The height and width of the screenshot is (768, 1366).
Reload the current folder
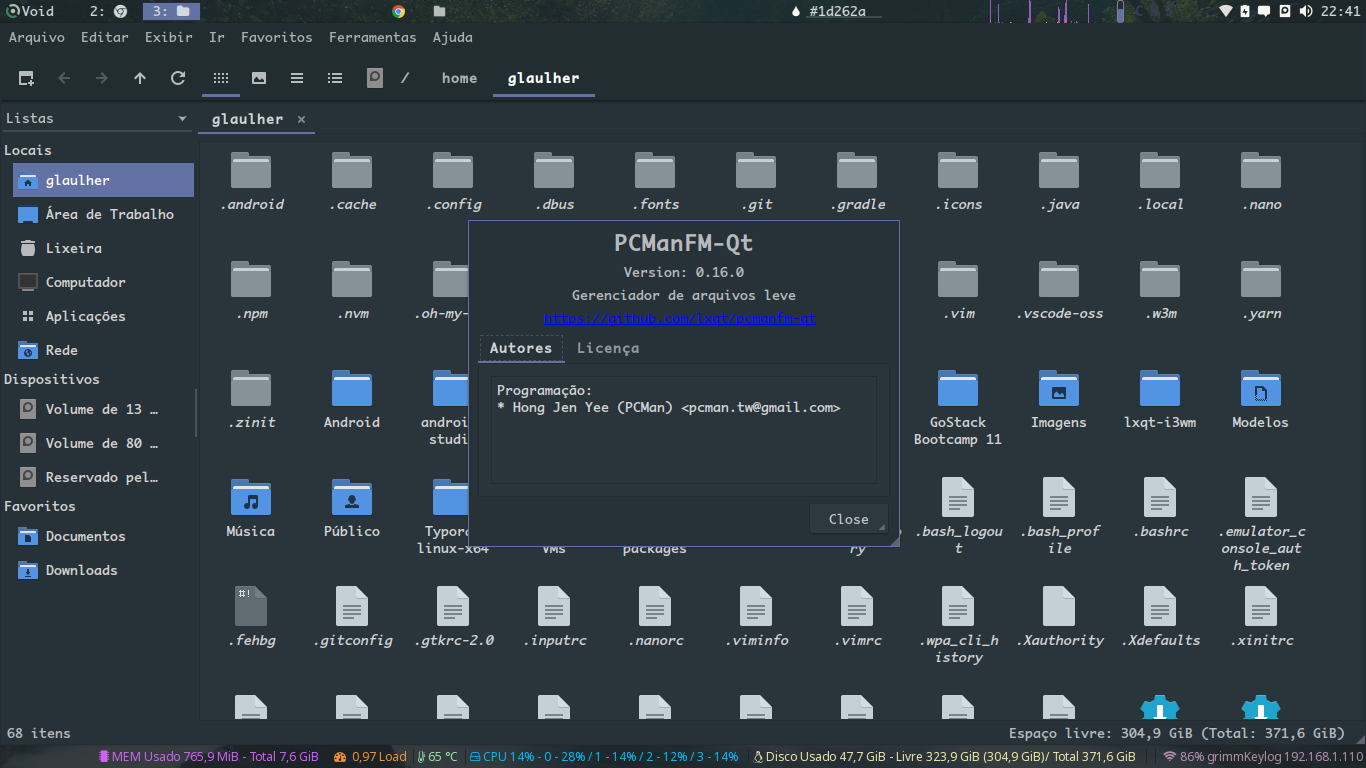coord(178,78)
